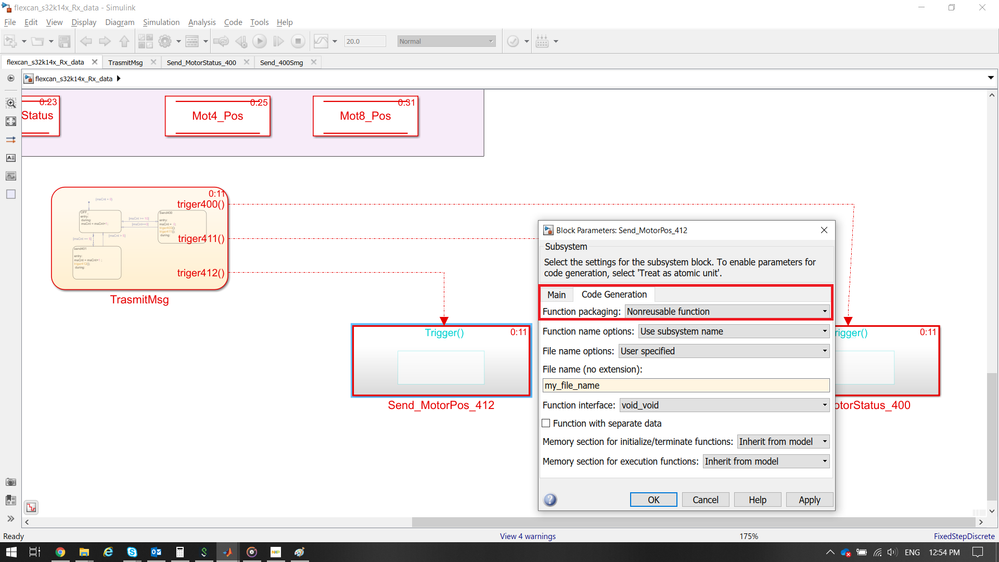Switch to the Main tab in dialog
Screen dimensions: 999x562
[x=556, y=295]
